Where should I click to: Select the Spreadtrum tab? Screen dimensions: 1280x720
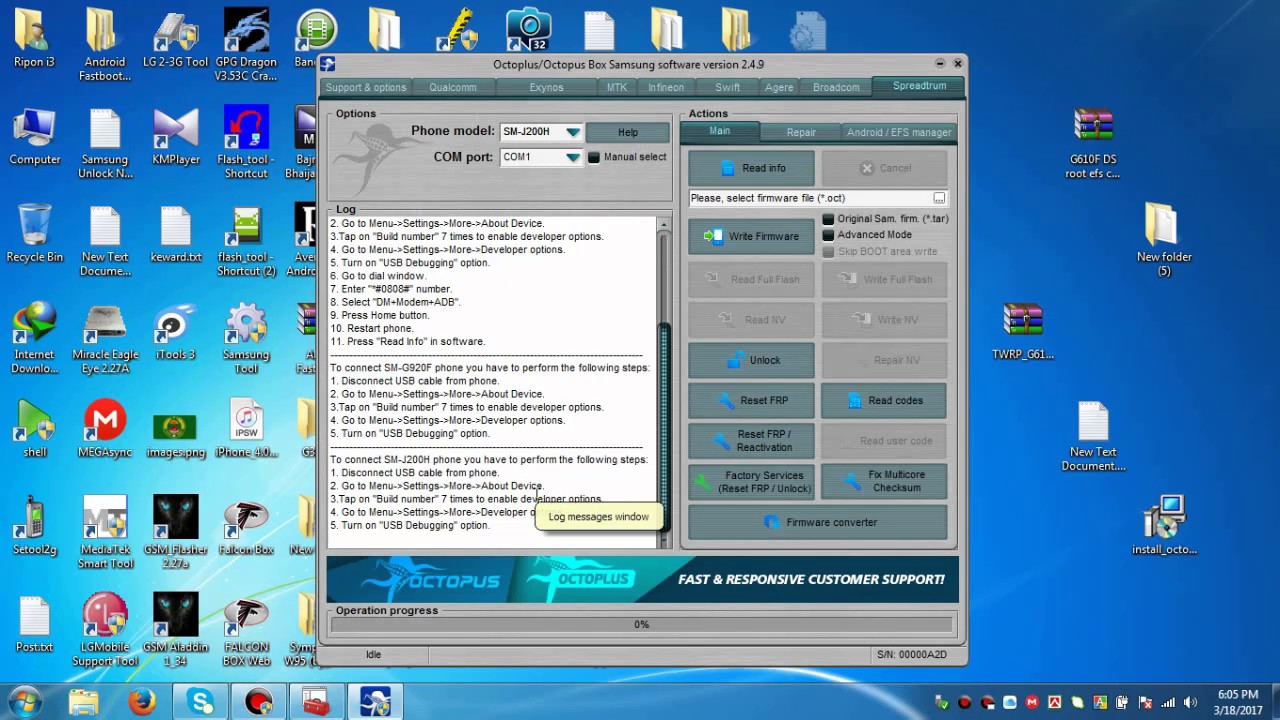click(919, 86)
